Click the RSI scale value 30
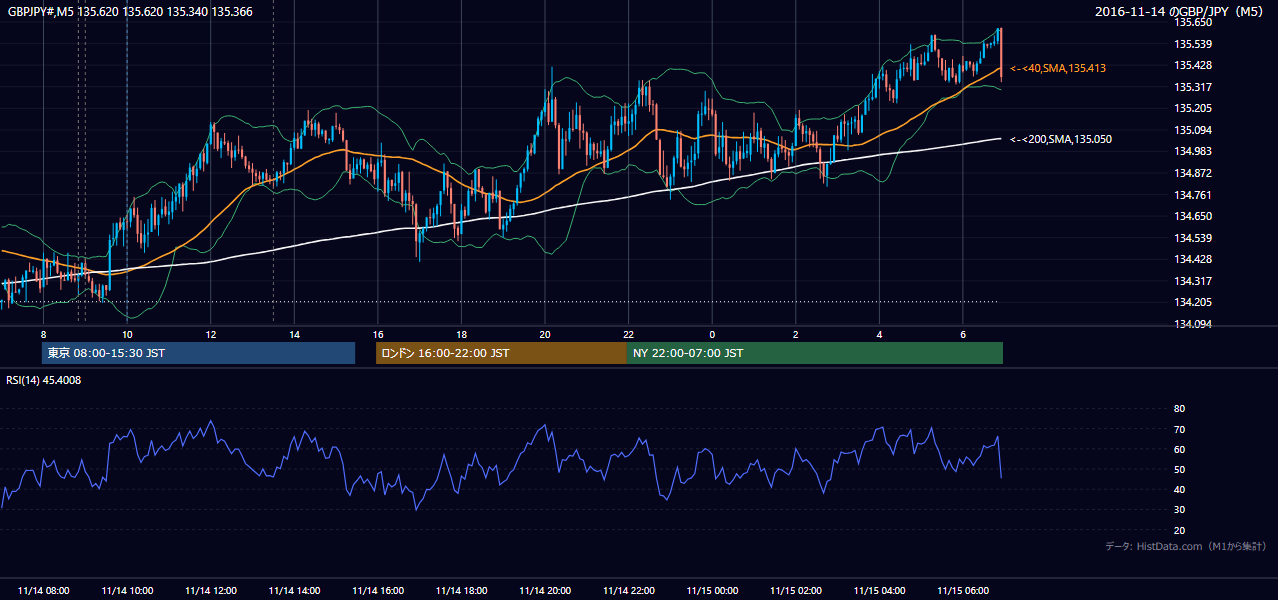 [x=1179, y=510]
